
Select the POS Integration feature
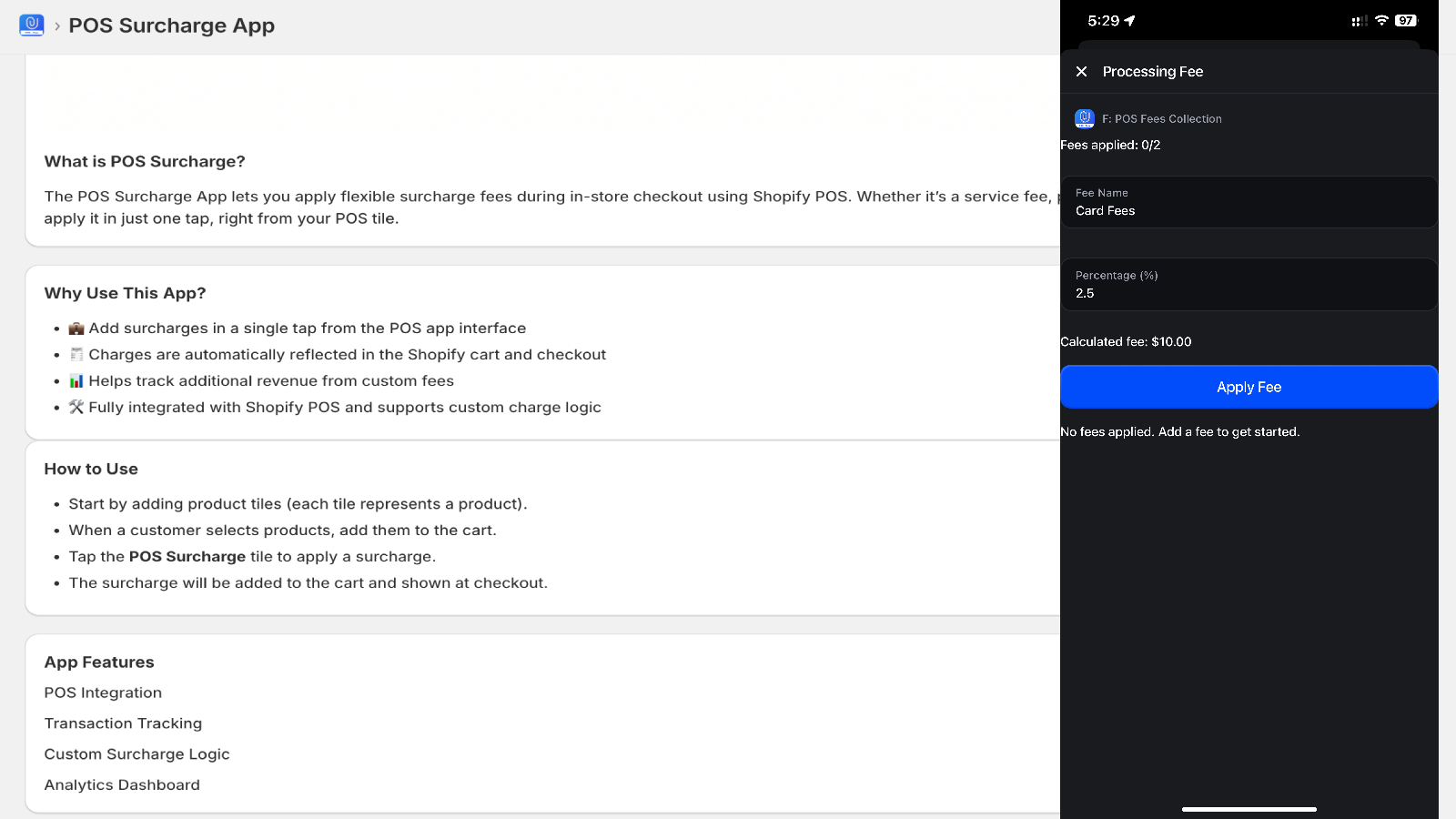coord(103,693)
